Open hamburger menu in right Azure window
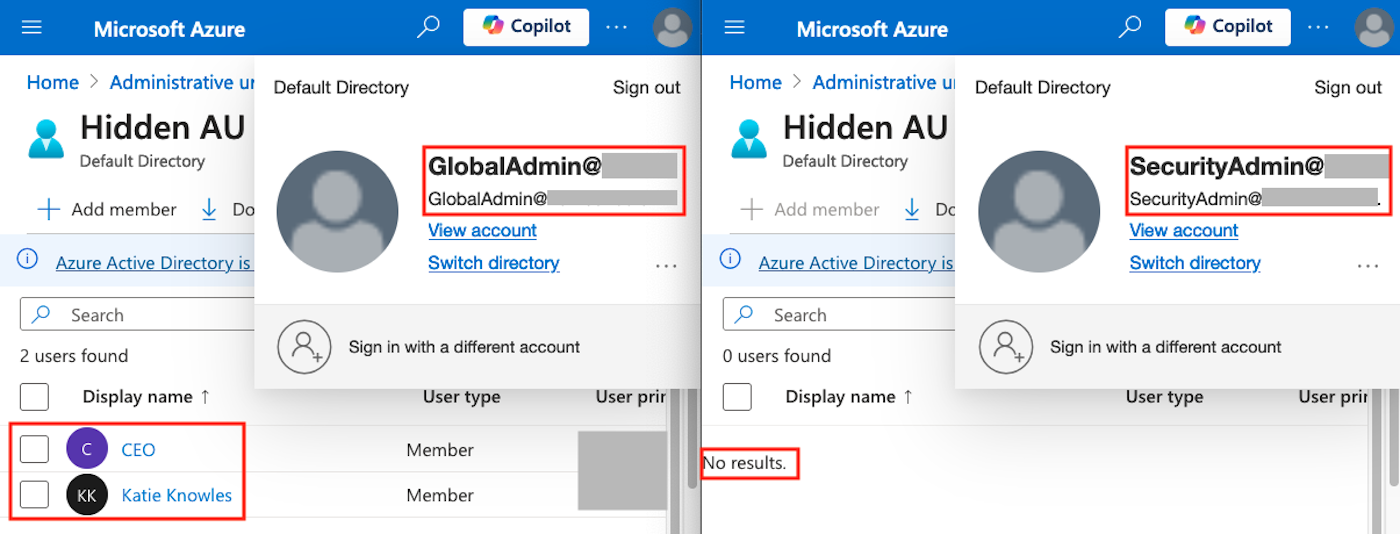 click(735, 28)
